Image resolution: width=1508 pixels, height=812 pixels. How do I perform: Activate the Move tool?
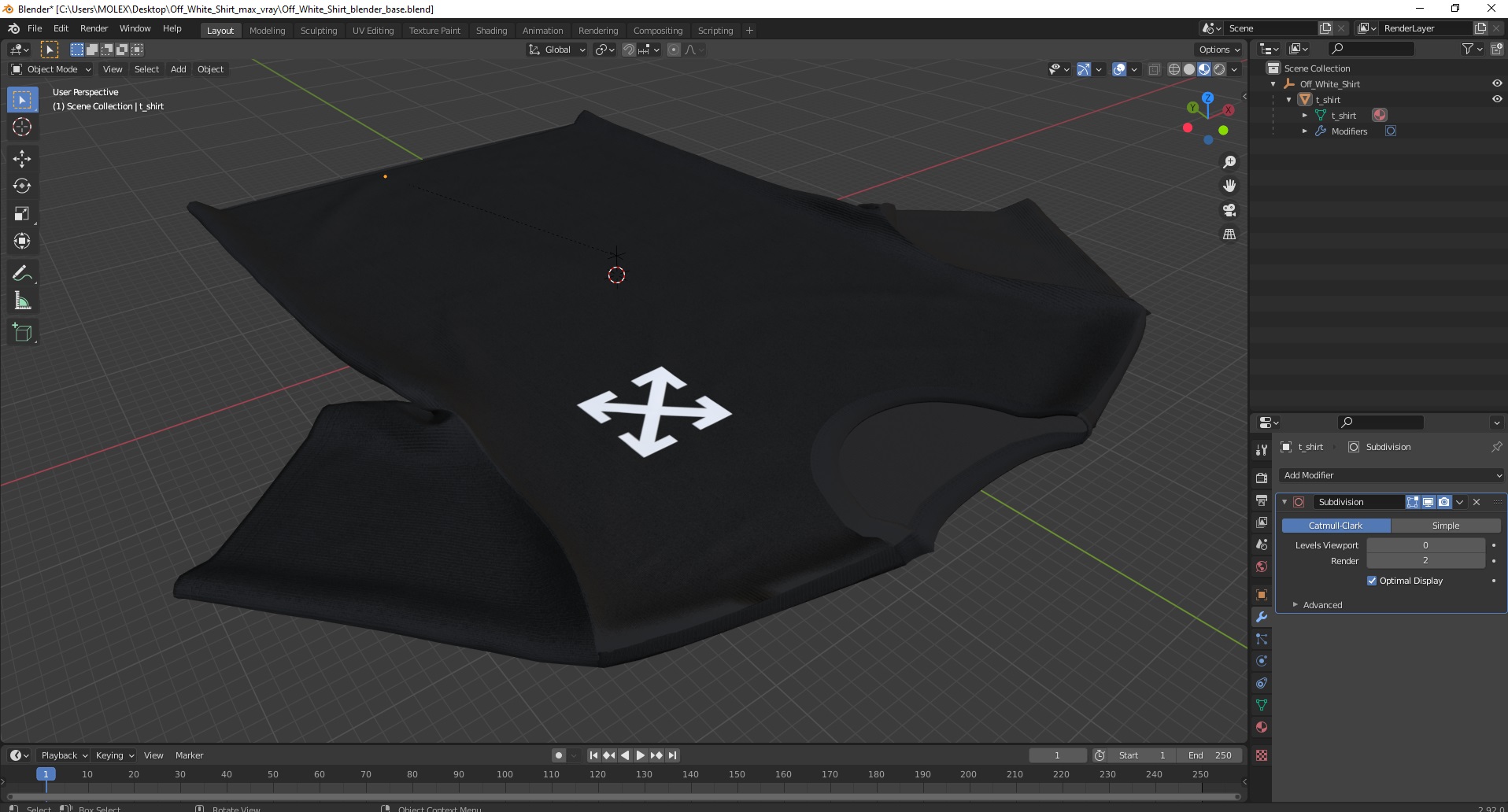pyautogui.click(x=22, y=159)
